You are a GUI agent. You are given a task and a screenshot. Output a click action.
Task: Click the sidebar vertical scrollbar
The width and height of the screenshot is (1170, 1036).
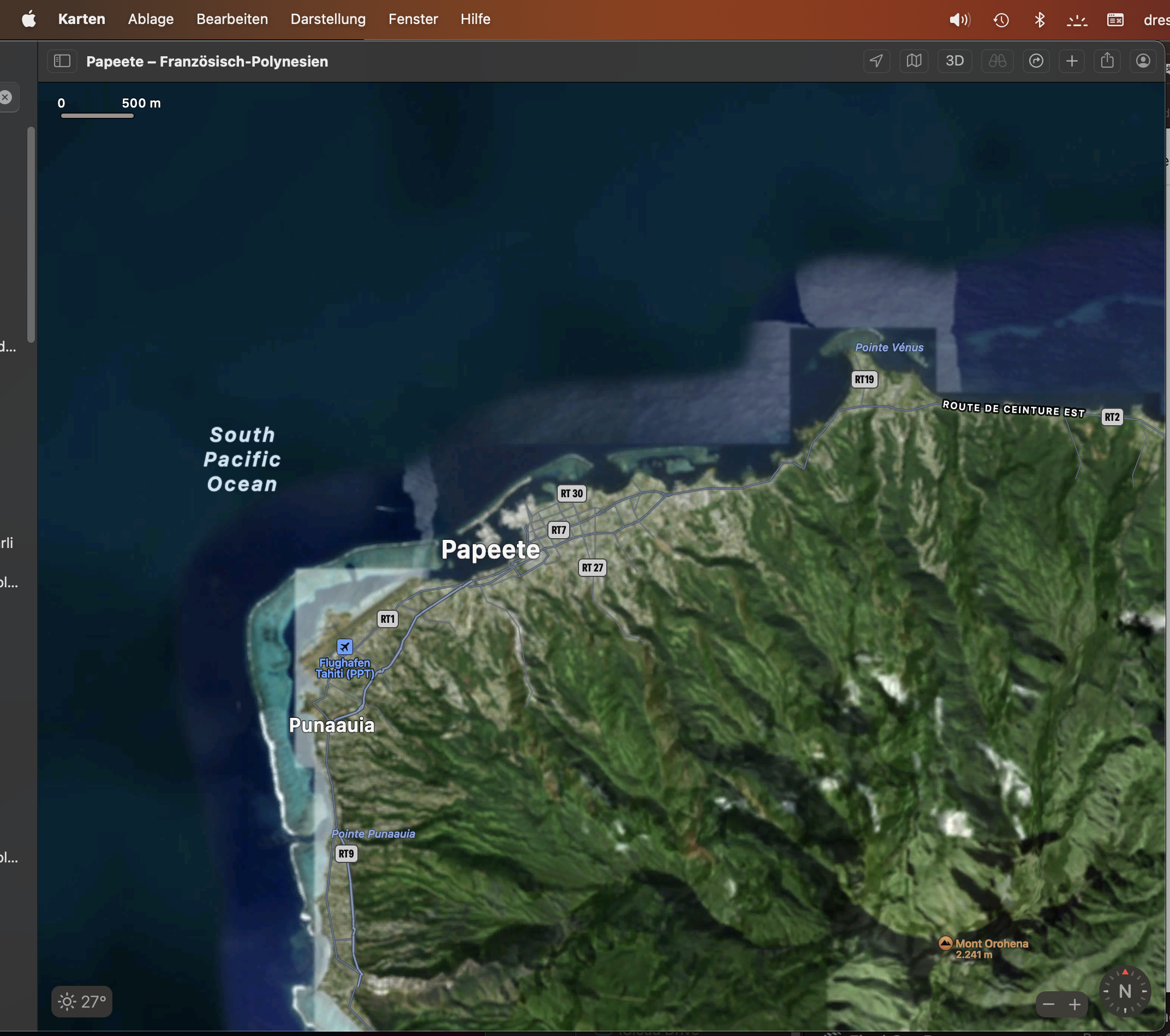tap(31, 235)
